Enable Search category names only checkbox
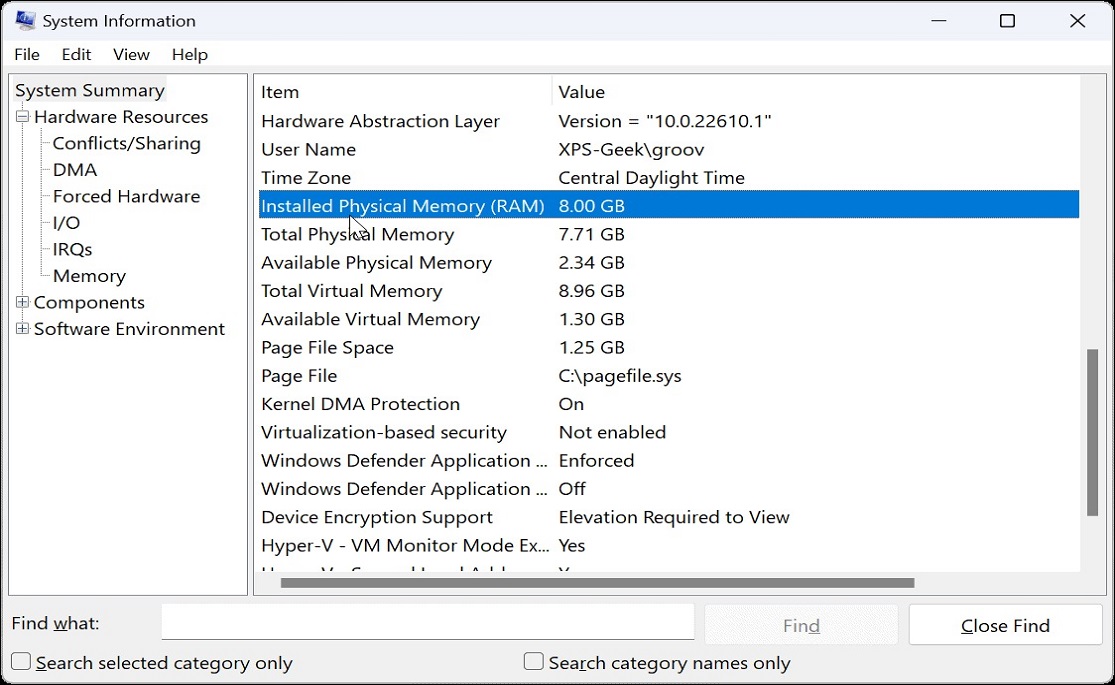The width and height of the screenshot is (1115, 685). pos(533,662)
